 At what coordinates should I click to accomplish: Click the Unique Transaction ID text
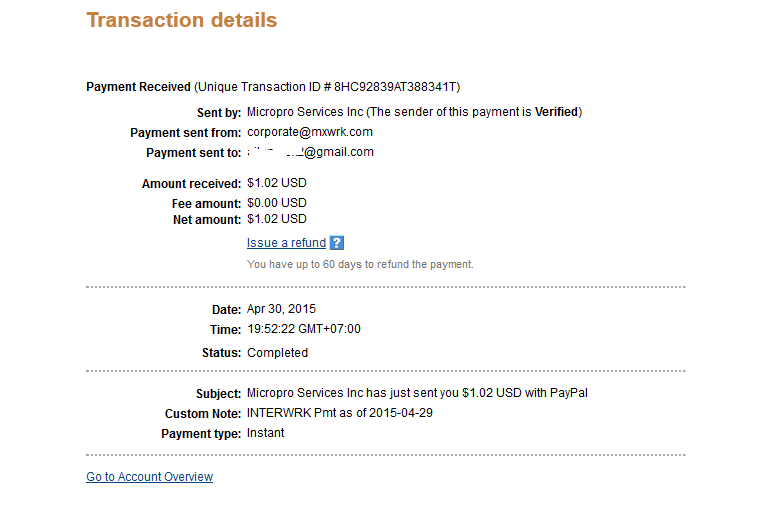point(328,87)
